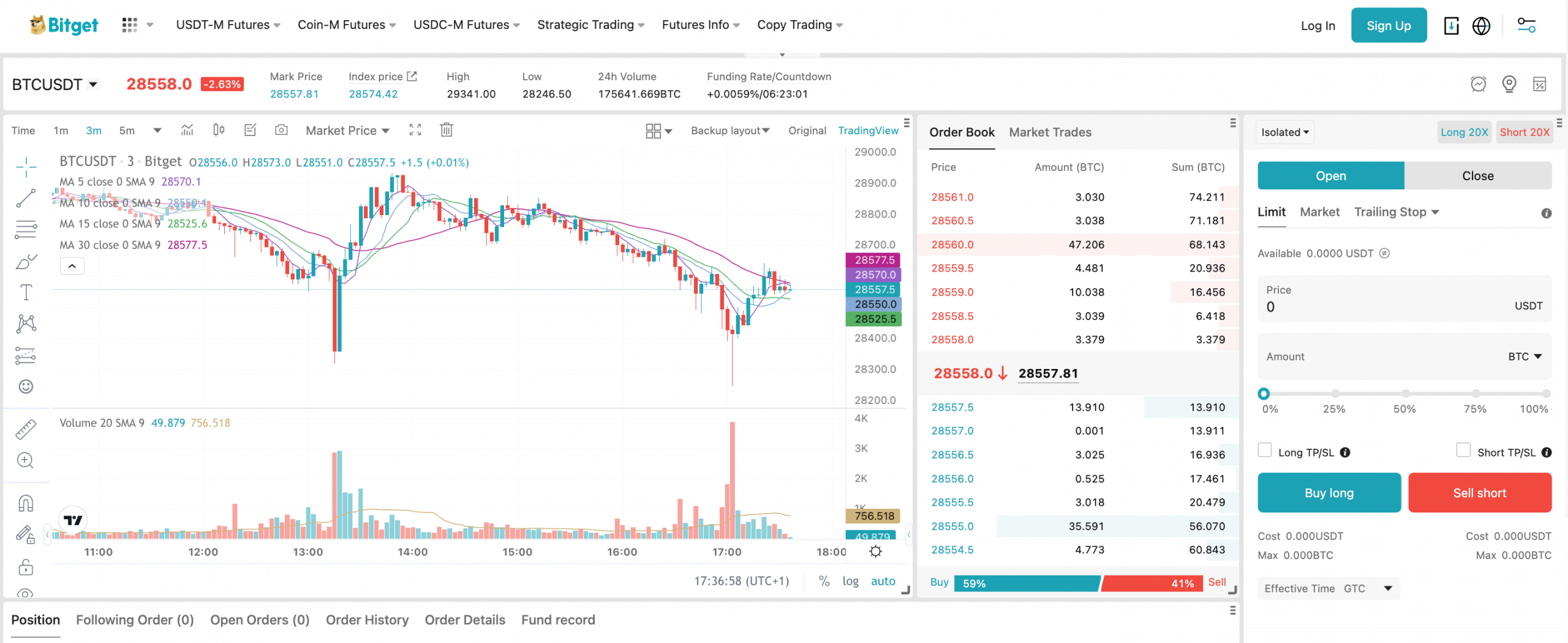Toggle stay in drawing mode pencil-lock

(26, 535)
